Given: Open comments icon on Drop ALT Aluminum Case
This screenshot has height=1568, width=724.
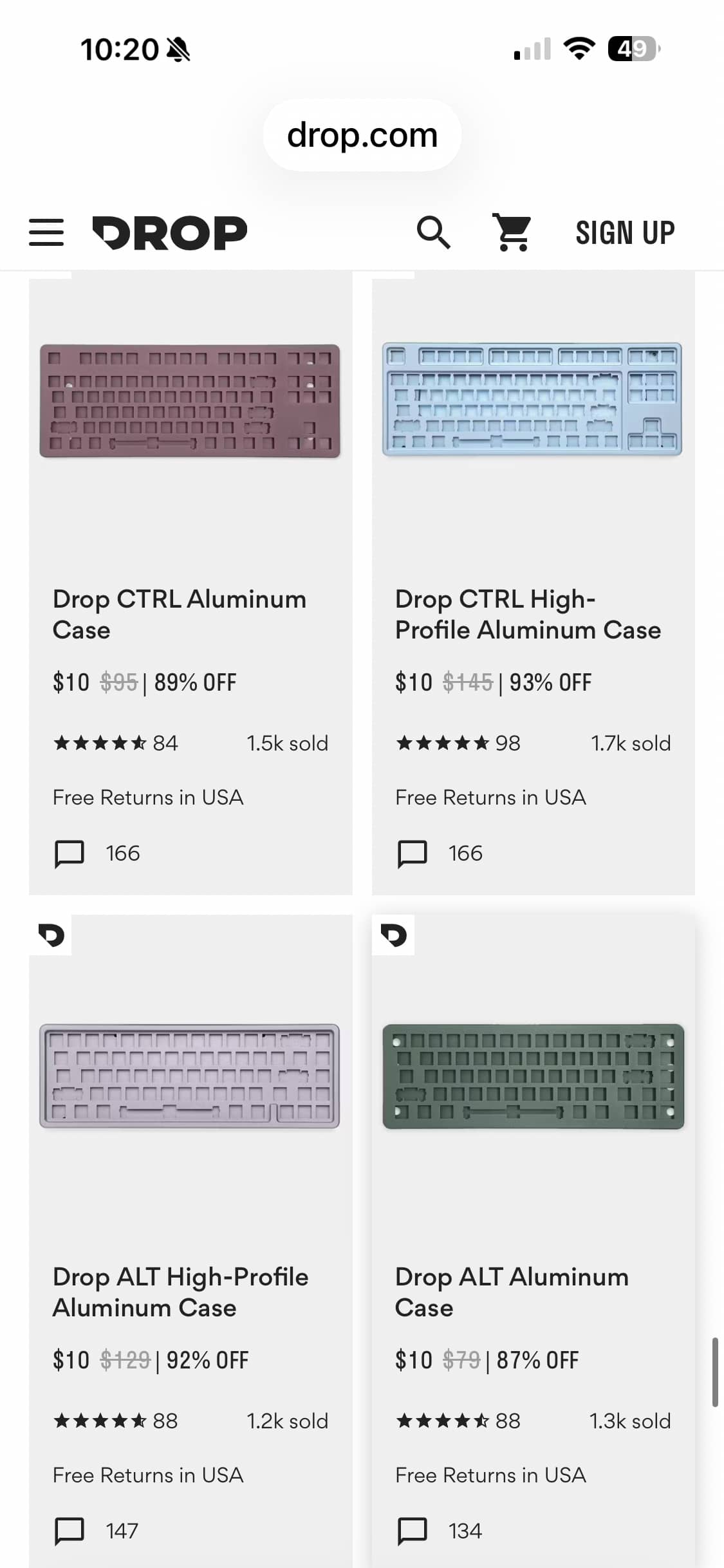Looking at the screenshot, I should point(413,1531).
